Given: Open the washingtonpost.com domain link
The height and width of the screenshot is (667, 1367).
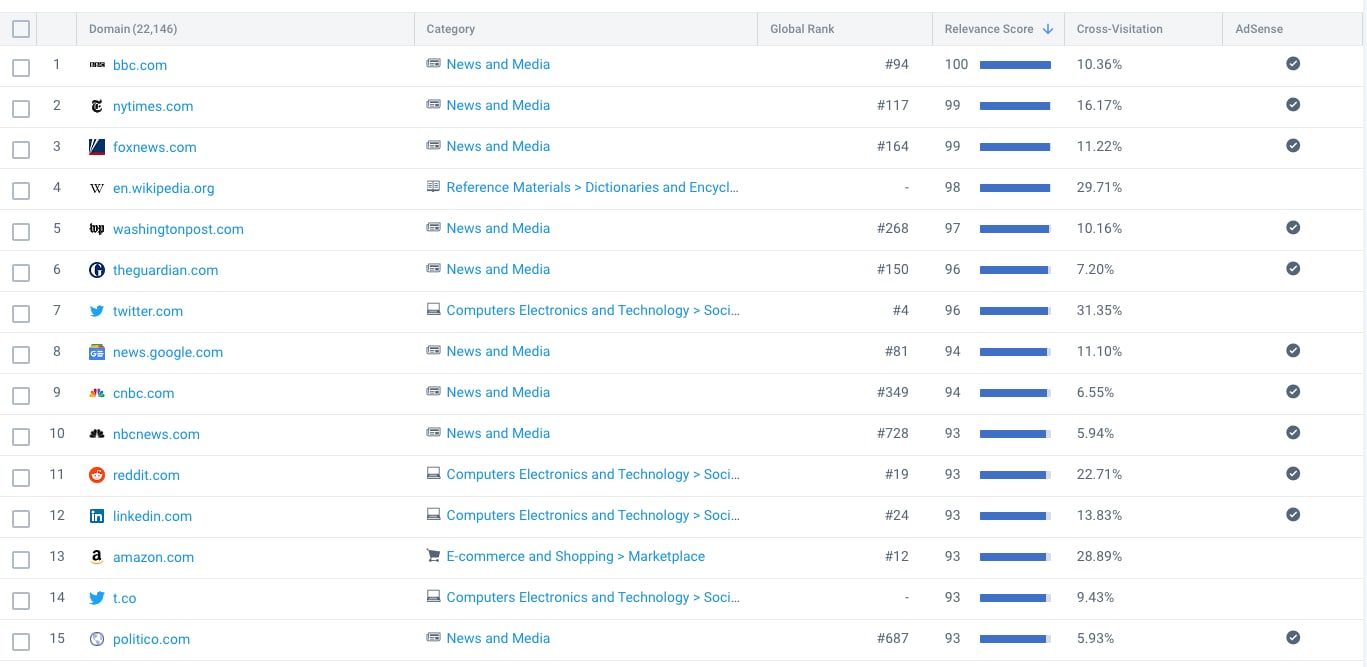Looking at the screenshot, I should [178, 229].
